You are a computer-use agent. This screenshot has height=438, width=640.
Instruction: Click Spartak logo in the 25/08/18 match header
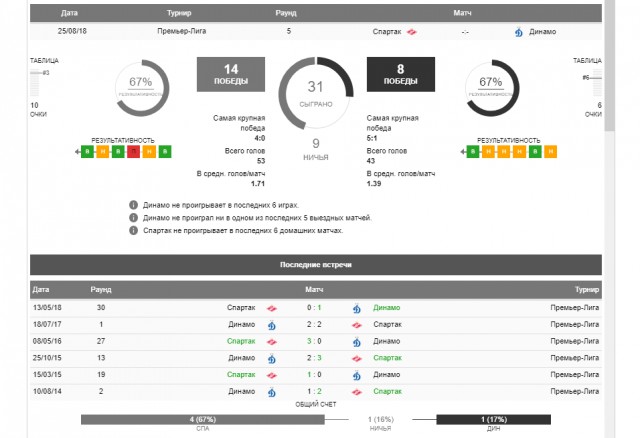click(412, 31)
